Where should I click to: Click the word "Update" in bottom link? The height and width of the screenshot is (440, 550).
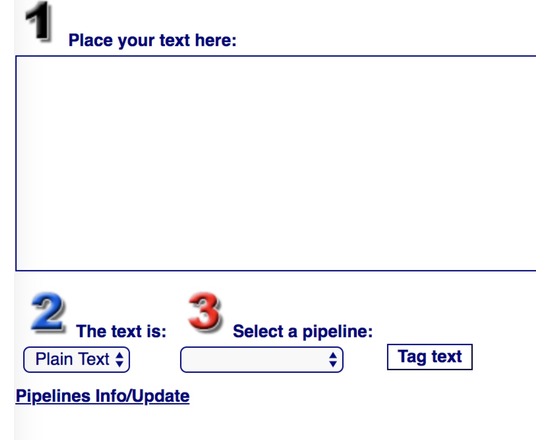161,396
